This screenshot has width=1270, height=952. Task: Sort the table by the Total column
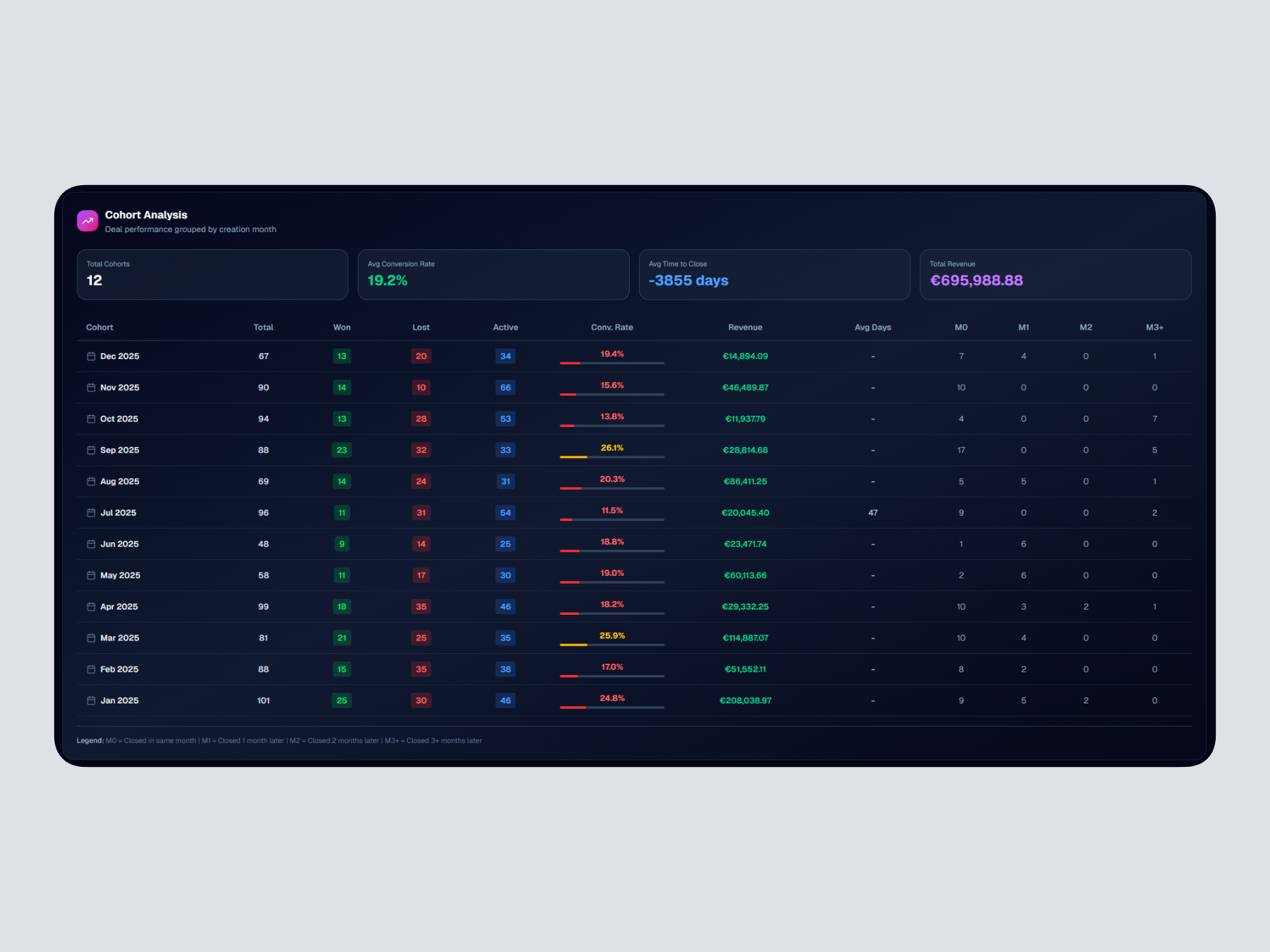(263, 327)
